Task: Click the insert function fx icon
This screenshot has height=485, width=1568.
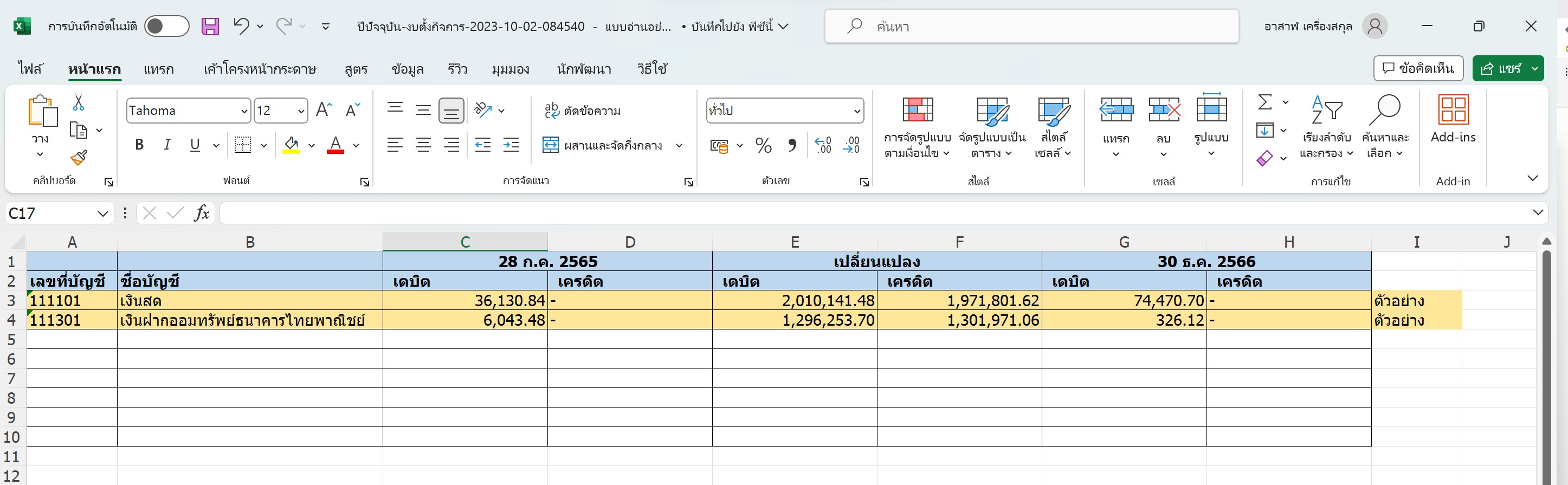Action: pyautogui.click(x=202, y=213)
